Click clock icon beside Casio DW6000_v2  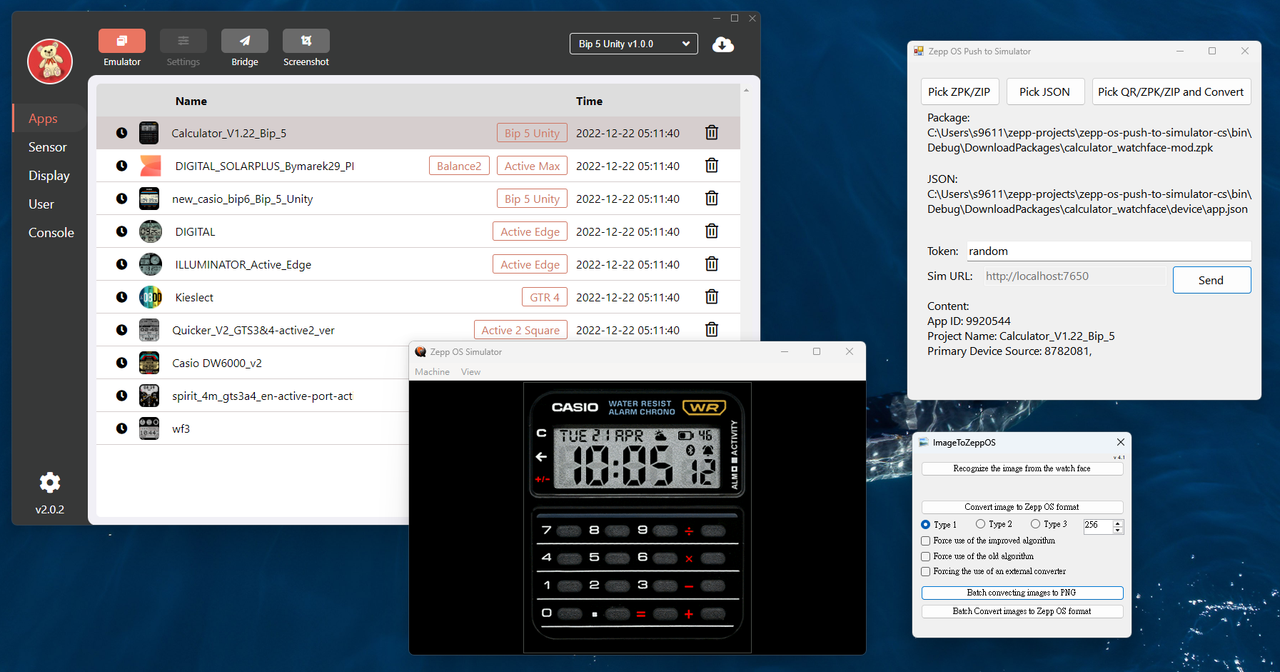click(x=122, y=363)
